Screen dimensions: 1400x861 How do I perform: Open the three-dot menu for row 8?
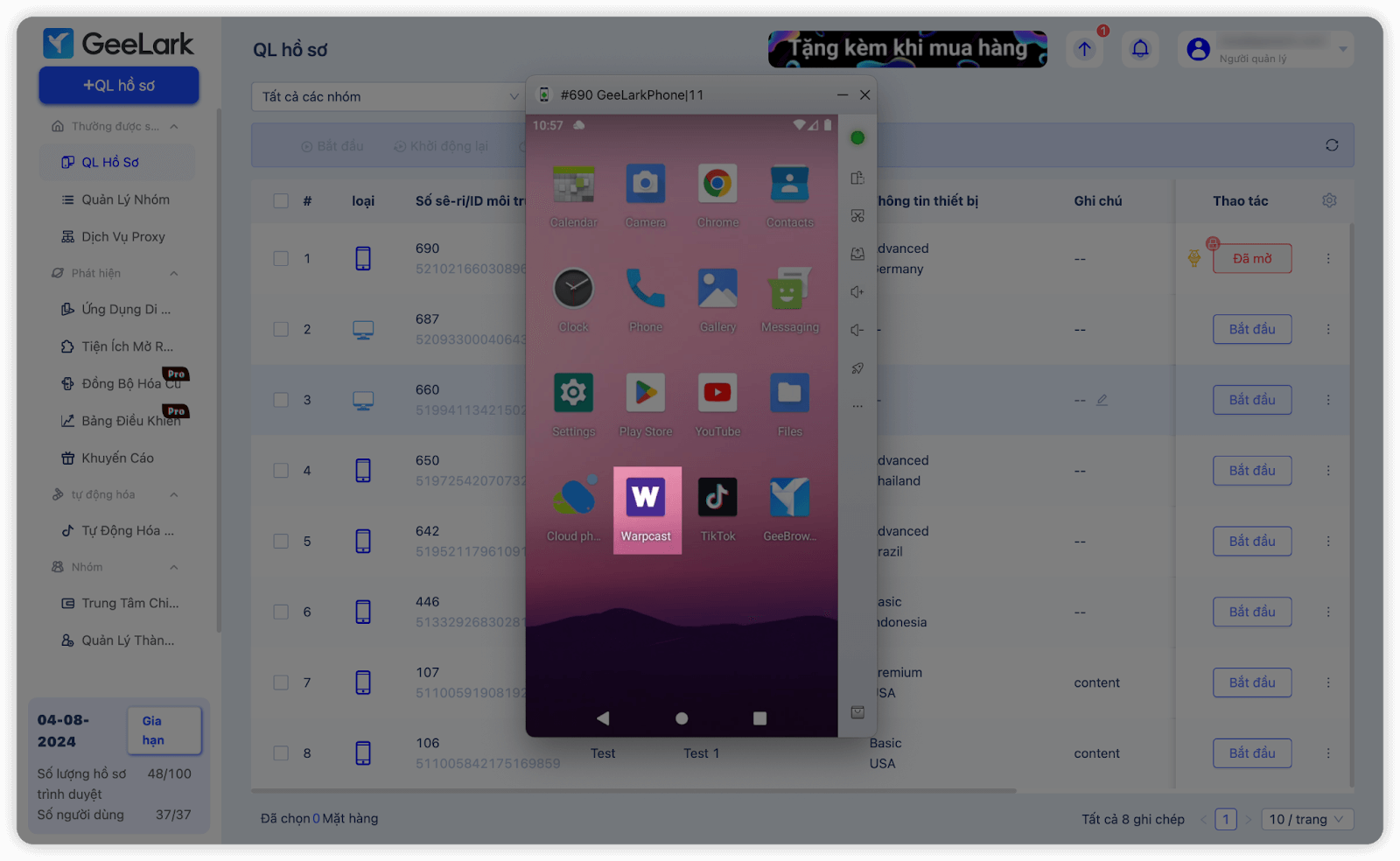(x=1328, y=753)
